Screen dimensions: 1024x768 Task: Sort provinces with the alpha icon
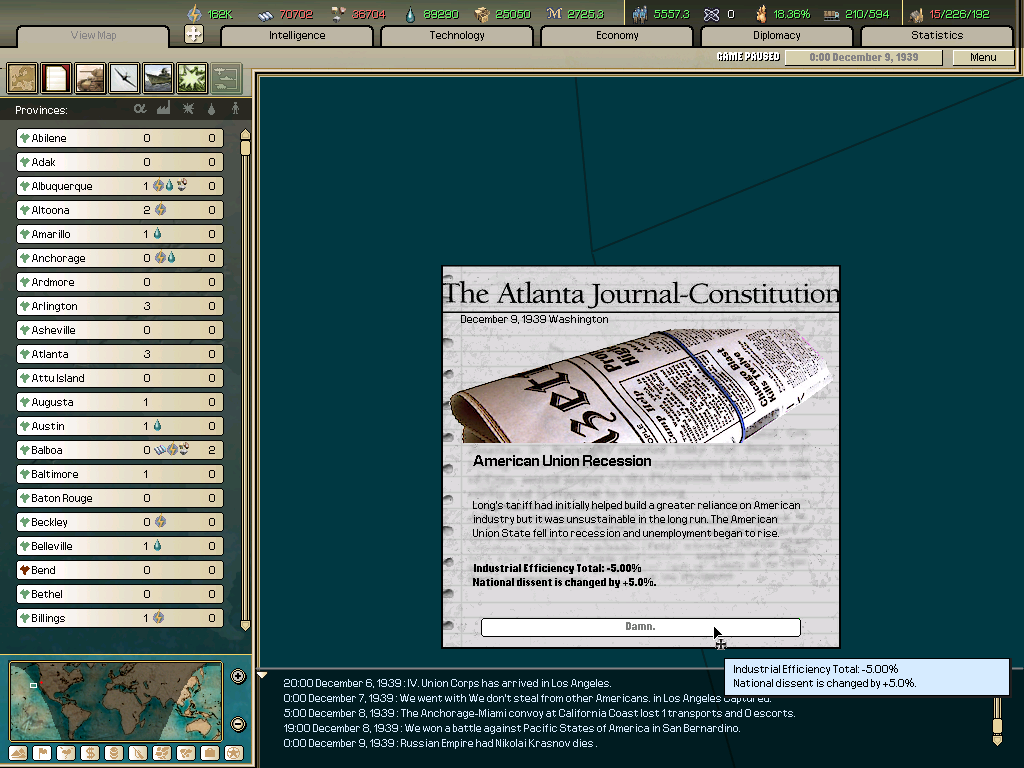click(x=139, y=109)
